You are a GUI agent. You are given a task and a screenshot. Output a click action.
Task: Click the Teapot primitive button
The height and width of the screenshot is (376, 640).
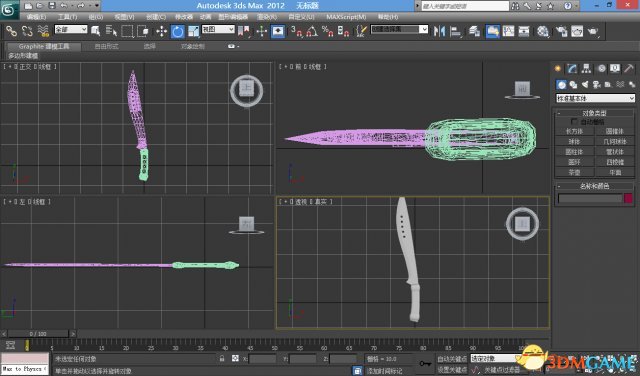[574, 172]
